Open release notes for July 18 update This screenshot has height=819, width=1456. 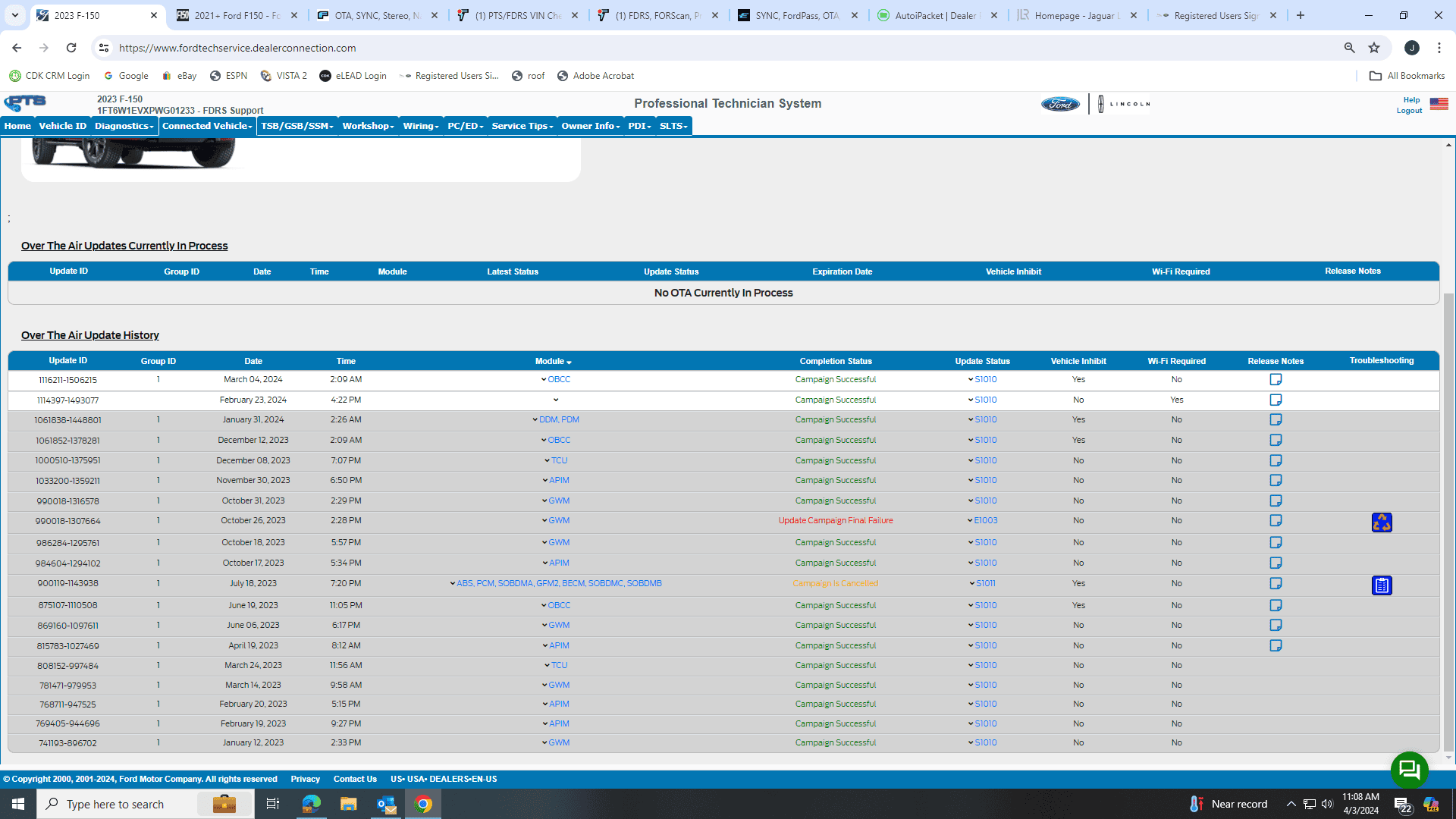1276,583
